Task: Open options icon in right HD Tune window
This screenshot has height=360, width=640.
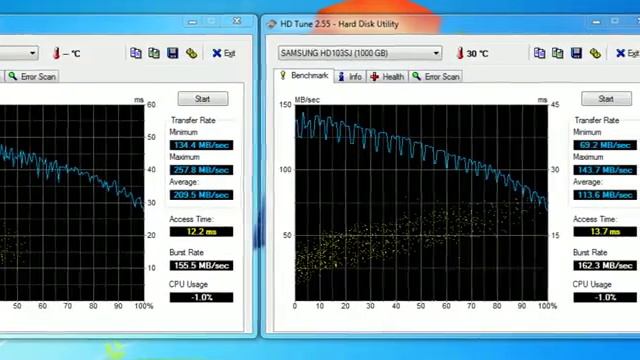Action: tap(595, 53)
